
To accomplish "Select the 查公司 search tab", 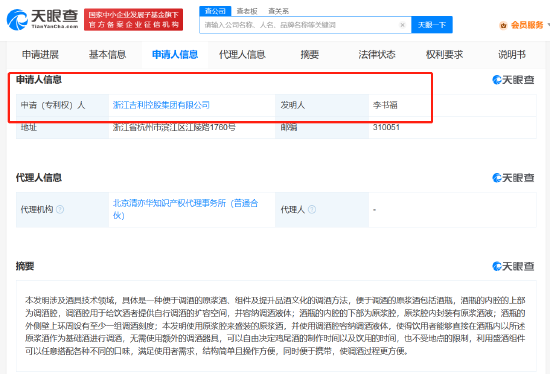I will tap(215, 11).
